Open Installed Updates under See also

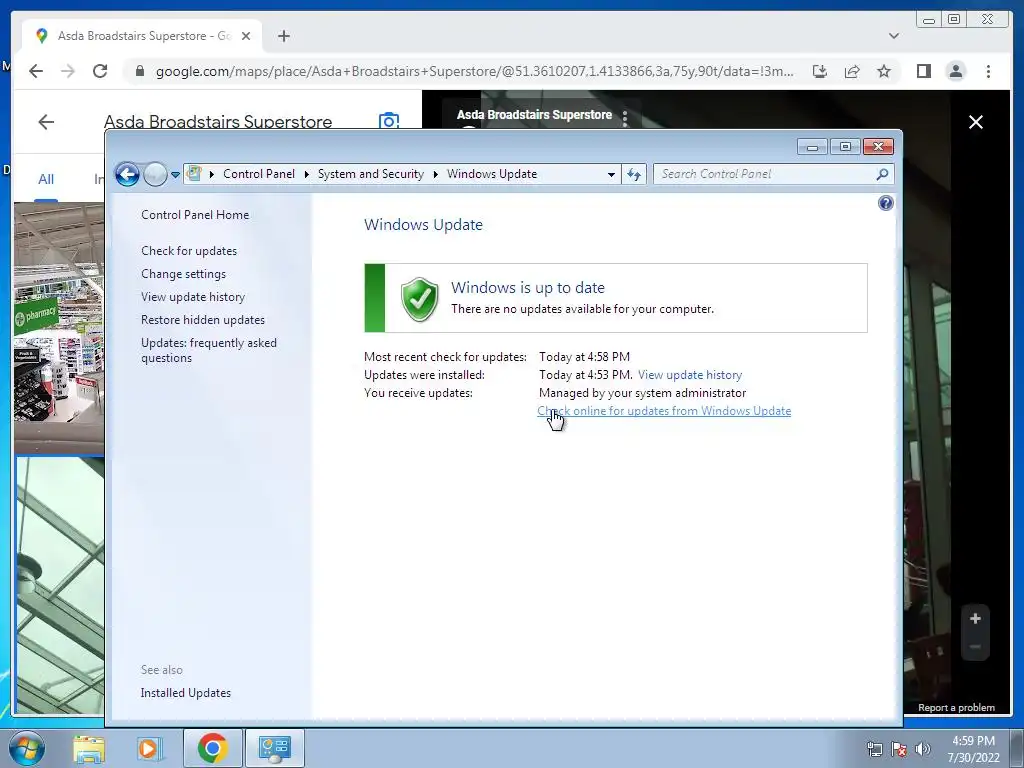(x=185, y=693)
